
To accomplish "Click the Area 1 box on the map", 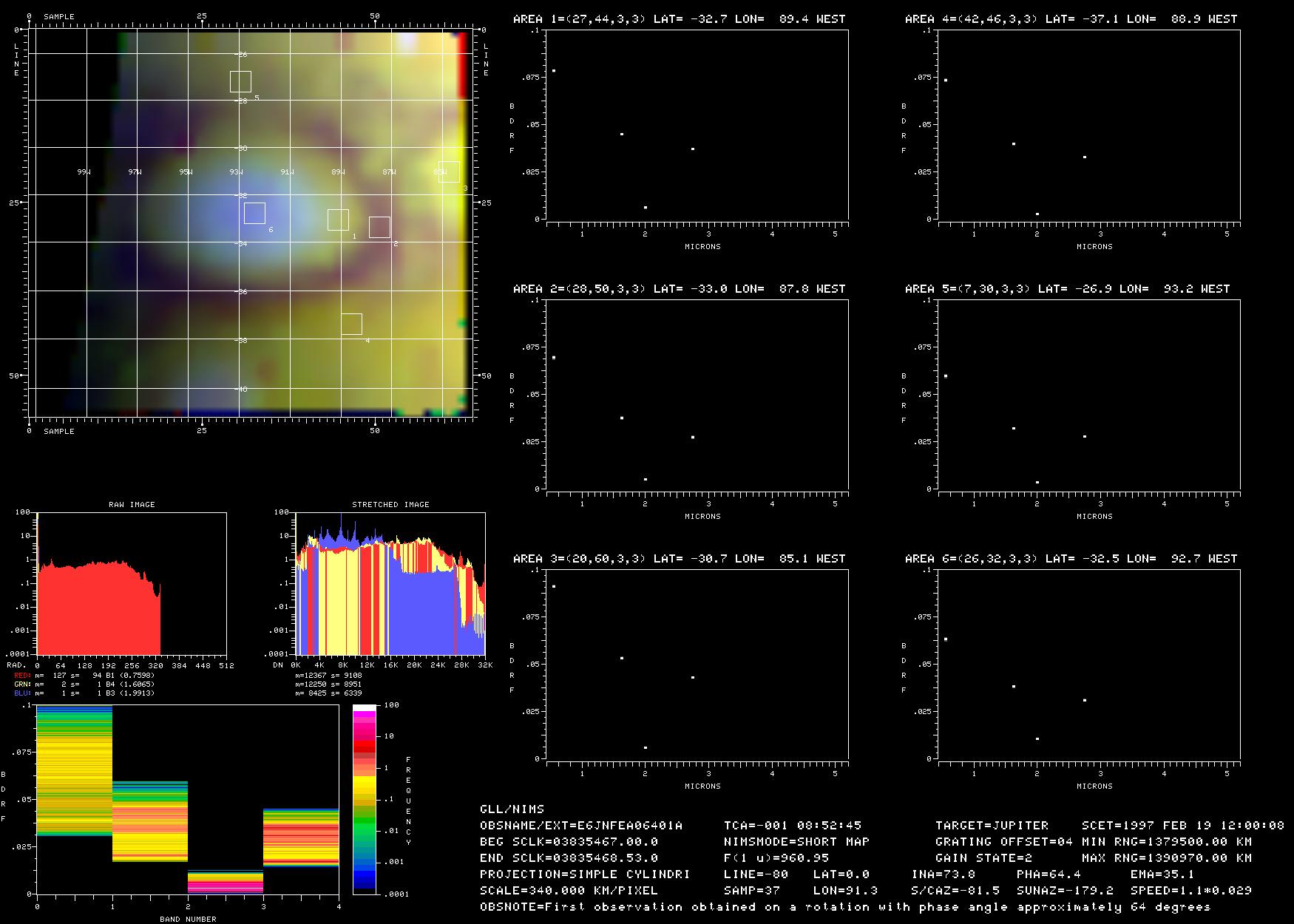I will pyautogui.click(x=338, y=220).
